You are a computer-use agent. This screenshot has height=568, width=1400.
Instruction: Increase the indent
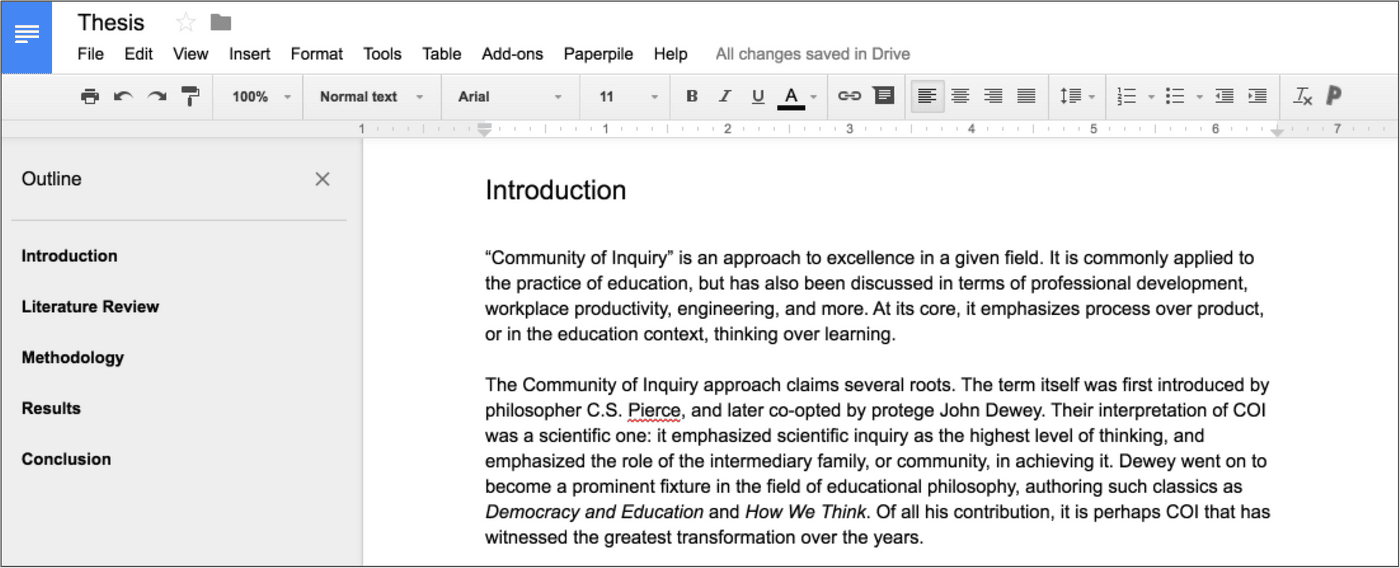(1258, 97)
